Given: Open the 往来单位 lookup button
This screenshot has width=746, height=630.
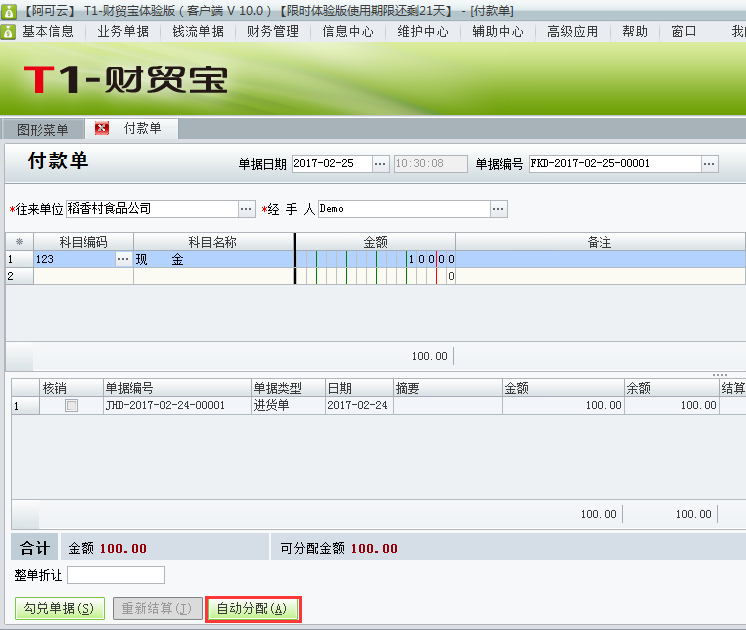Looking at the screenshot, I should [246, 209].
